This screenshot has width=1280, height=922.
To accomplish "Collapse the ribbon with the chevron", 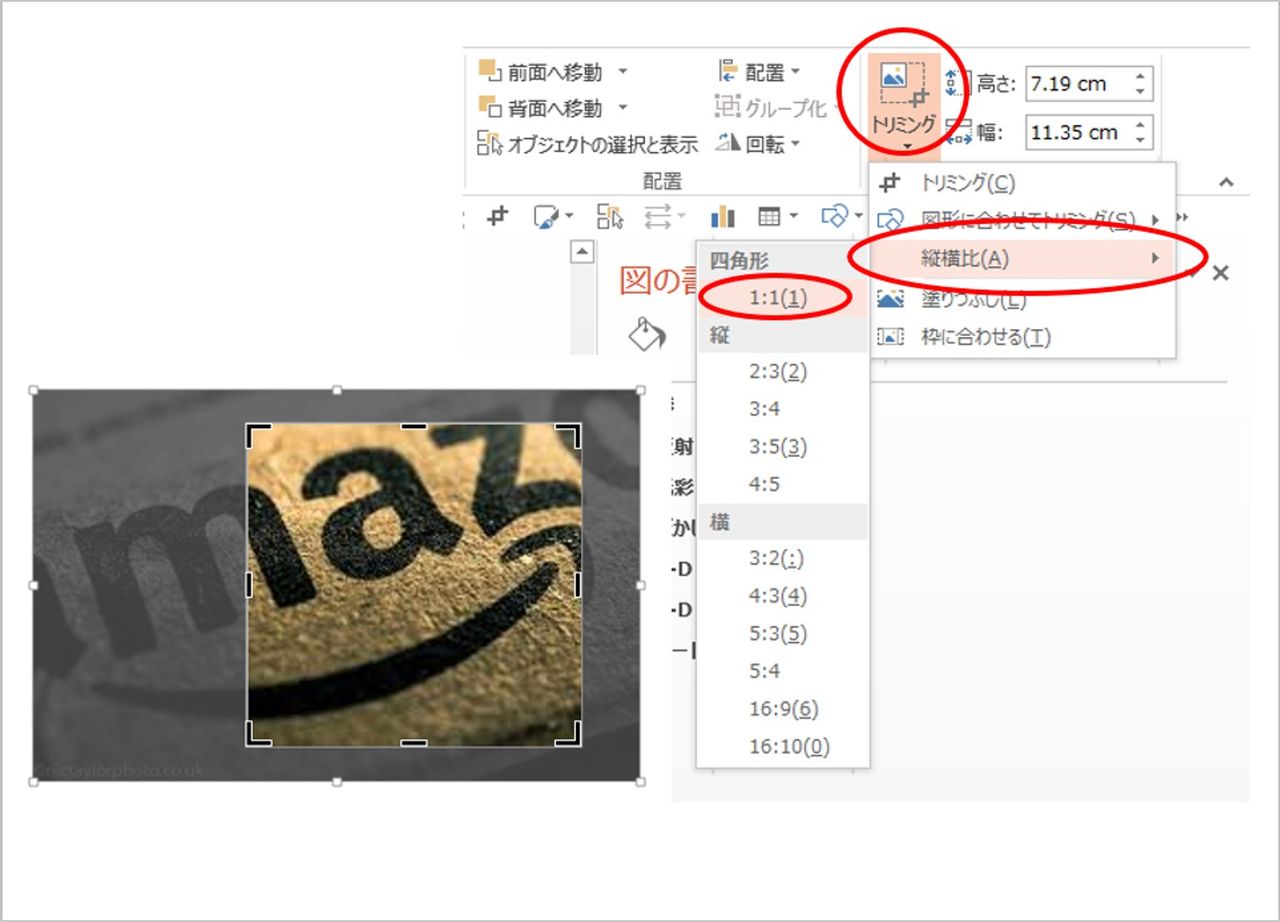I will click(1226, 183).
